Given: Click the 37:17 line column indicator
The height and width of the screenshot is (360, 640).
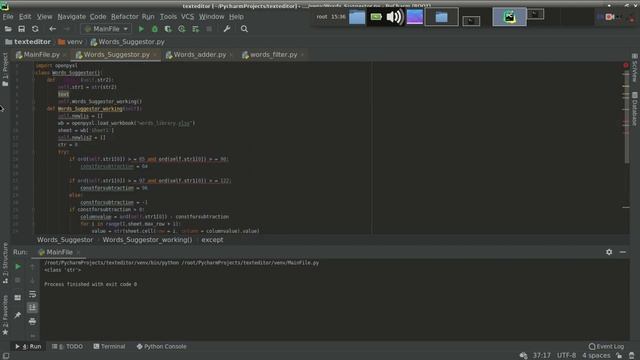Looking at the screenshot, I should (x=542, y=356).
